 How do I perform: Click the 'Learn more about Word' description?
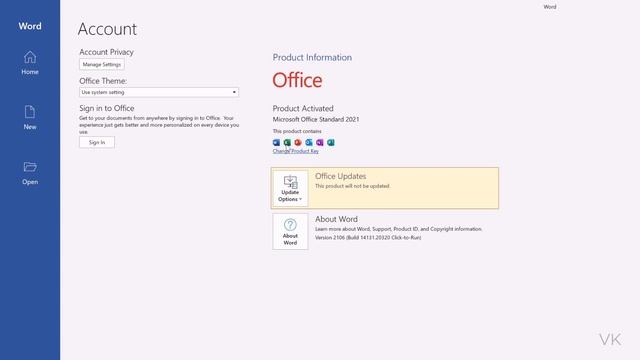[x=398, y=229]
